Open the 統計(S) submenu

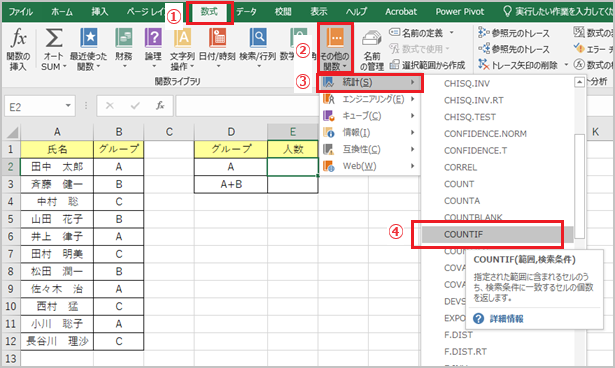(x=369, y=82)
